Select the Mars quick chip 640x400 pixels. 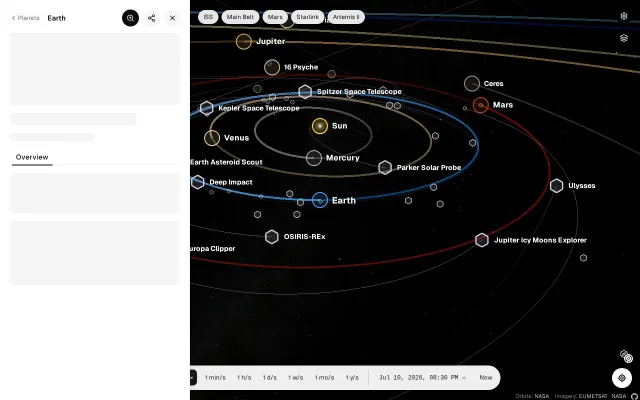[275, 17]
